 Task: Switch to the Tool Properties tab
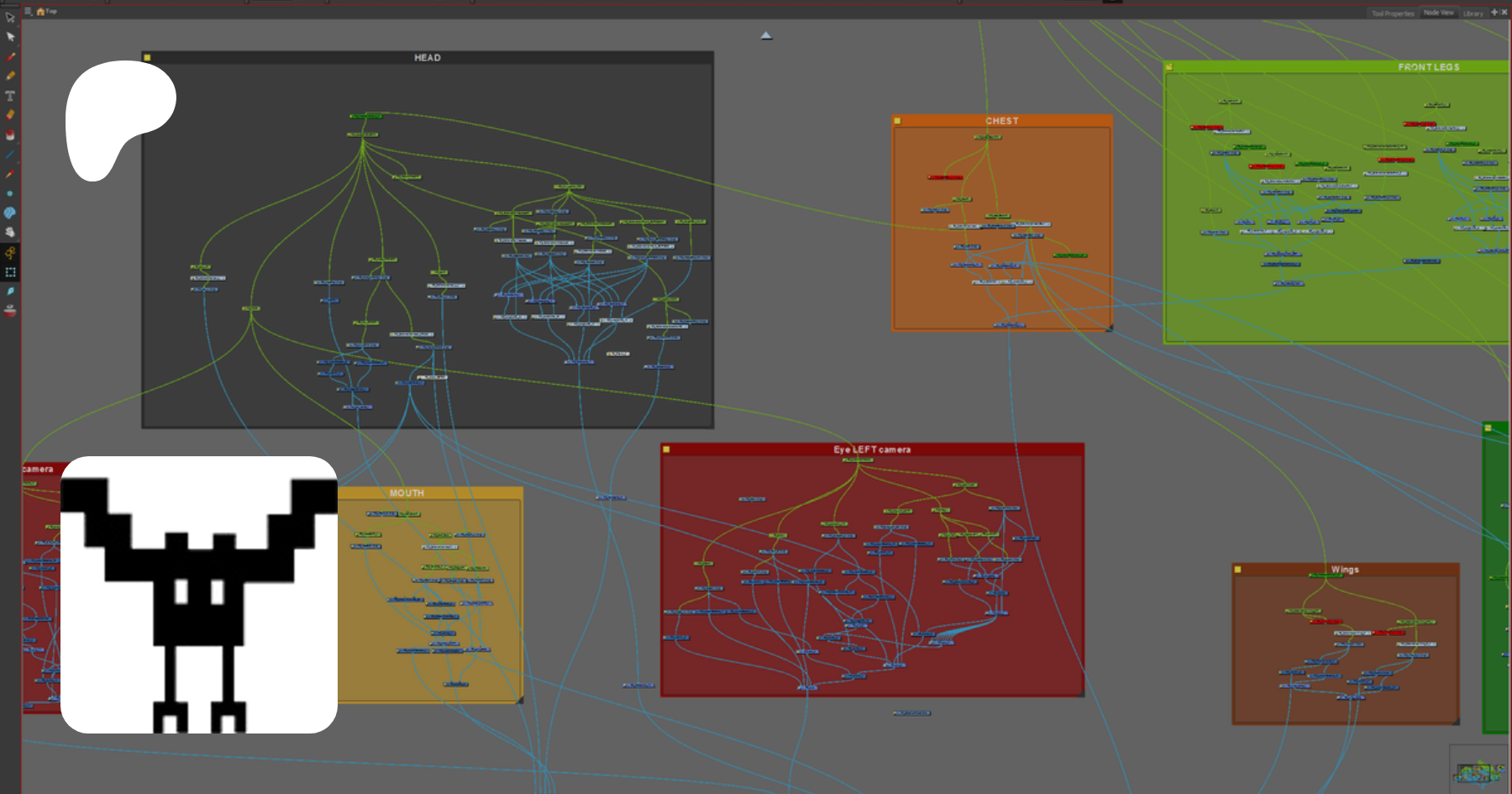pyautogui.click(x=1393, y=13)
